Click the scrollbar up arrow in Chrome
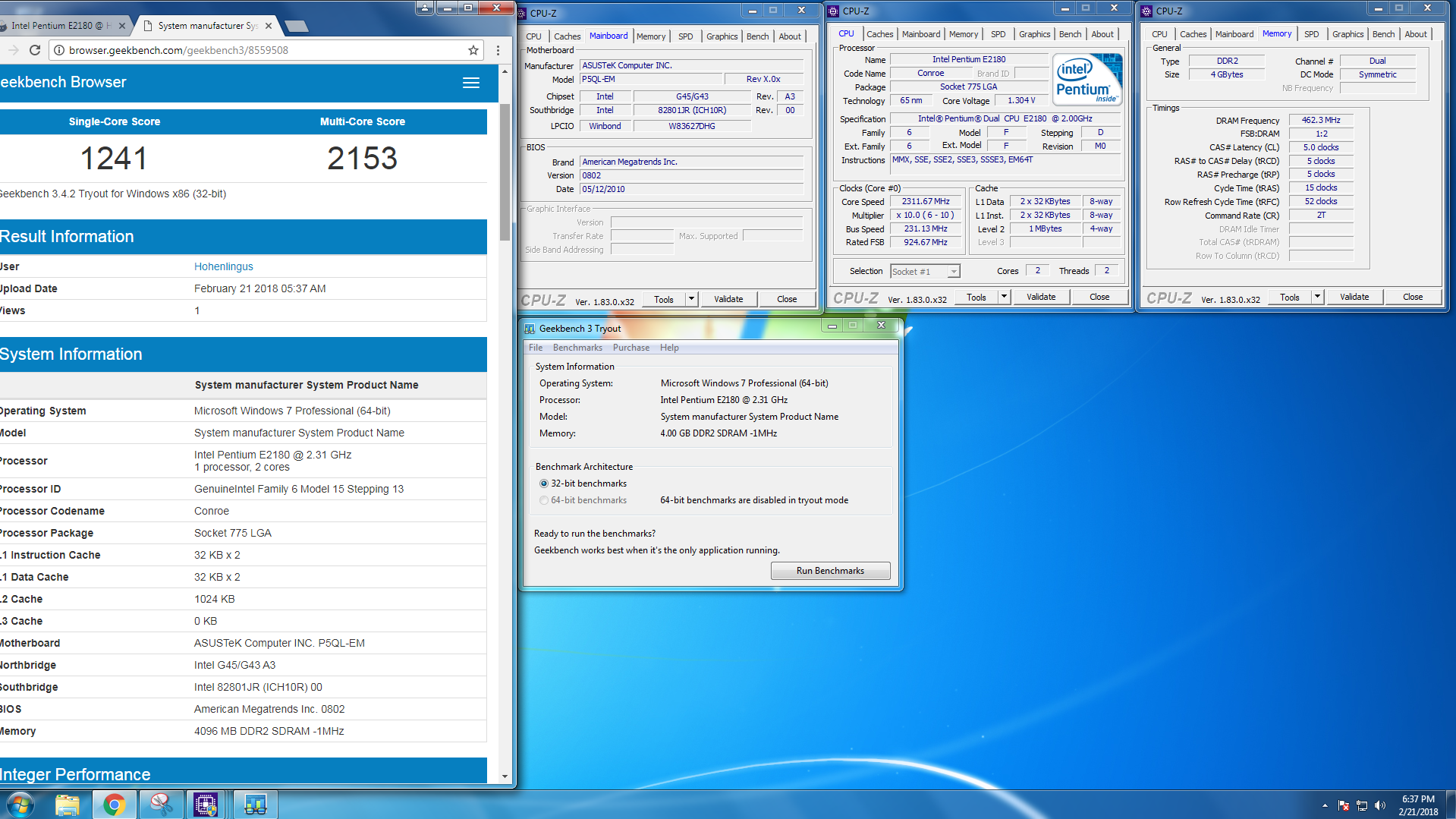 point(505,71)
